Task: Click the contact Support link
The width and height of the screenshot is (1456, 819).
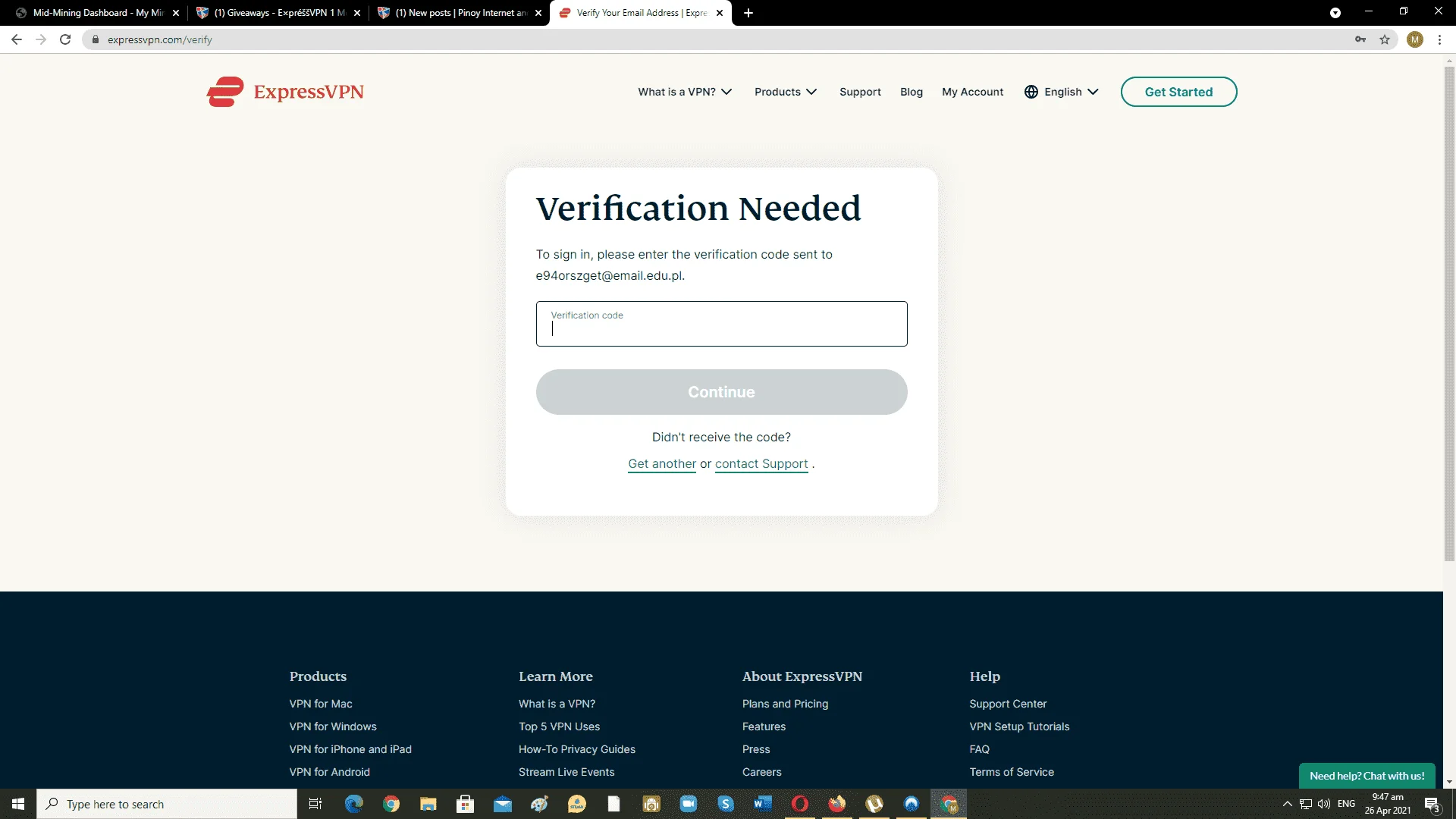Action: 761,464
